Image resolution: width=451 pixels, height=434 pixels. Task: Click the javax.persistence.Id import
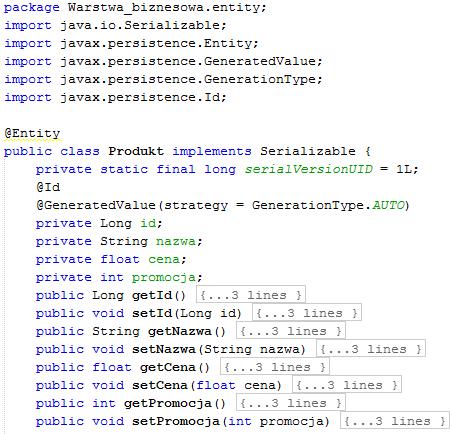tap(140, 97)
